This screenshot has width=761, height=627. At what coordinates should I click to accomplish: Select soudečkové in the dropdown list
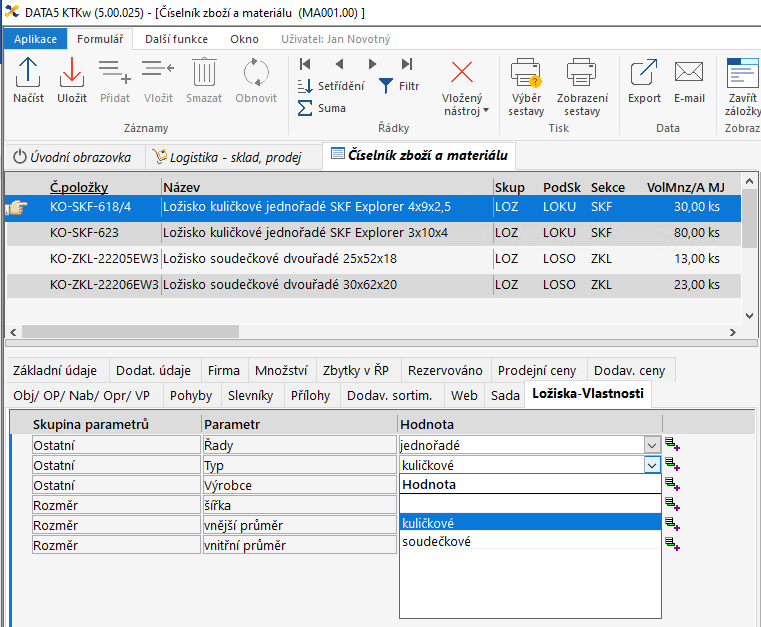(436, 542)
